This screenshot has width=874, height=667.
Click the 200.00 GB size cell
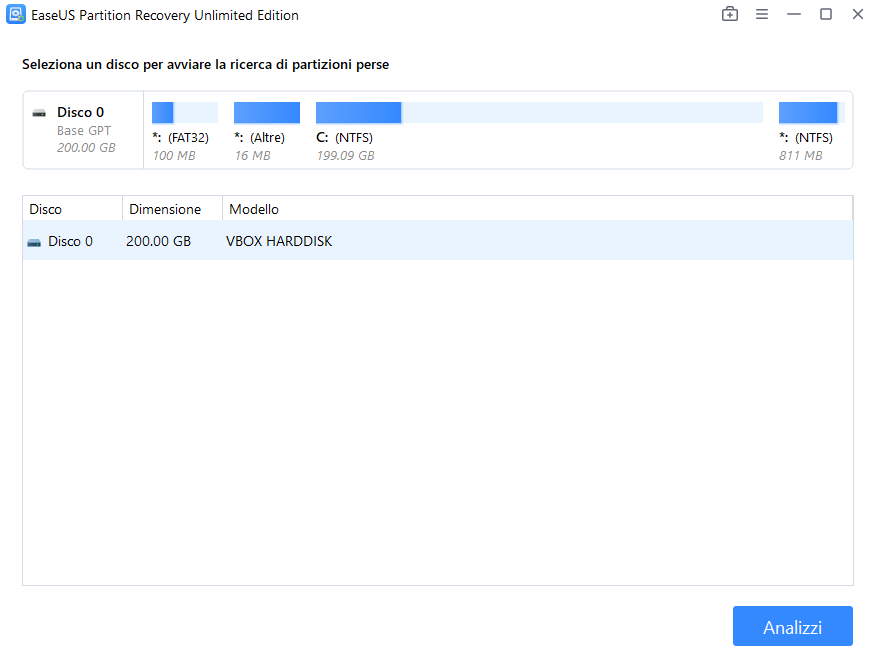tap(158, 241)
